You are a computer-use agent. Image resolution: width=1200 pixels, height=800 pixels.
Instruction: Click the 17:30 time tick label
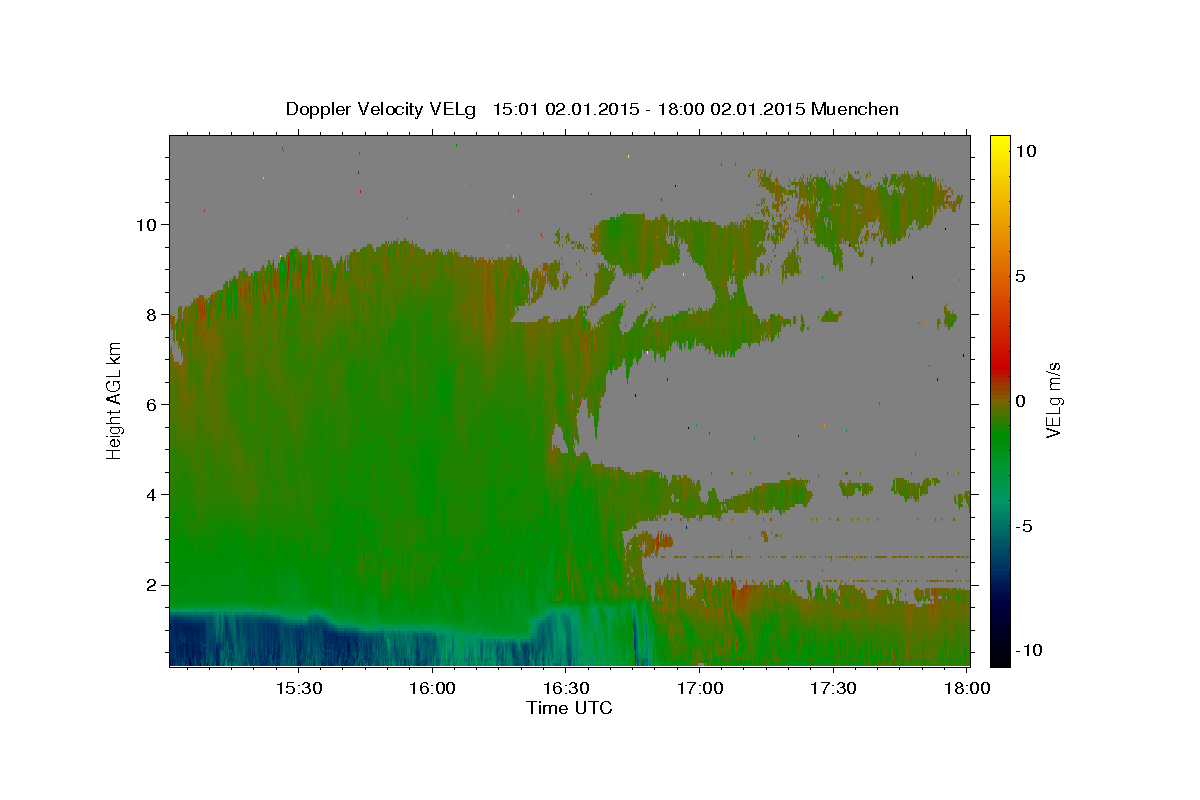point(834,688)
